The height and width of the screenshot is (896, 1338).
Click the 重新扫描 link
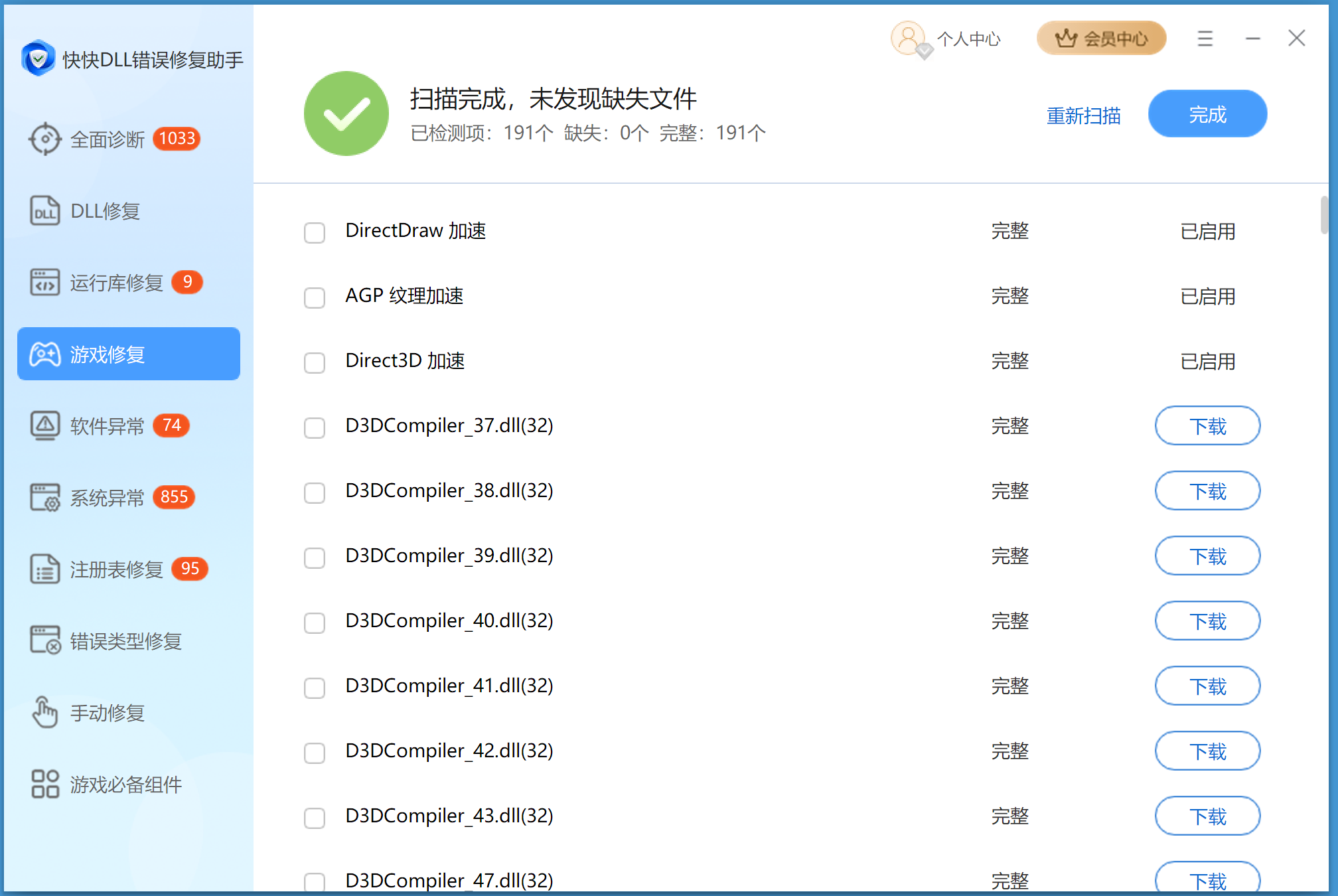coord(1083,116)
